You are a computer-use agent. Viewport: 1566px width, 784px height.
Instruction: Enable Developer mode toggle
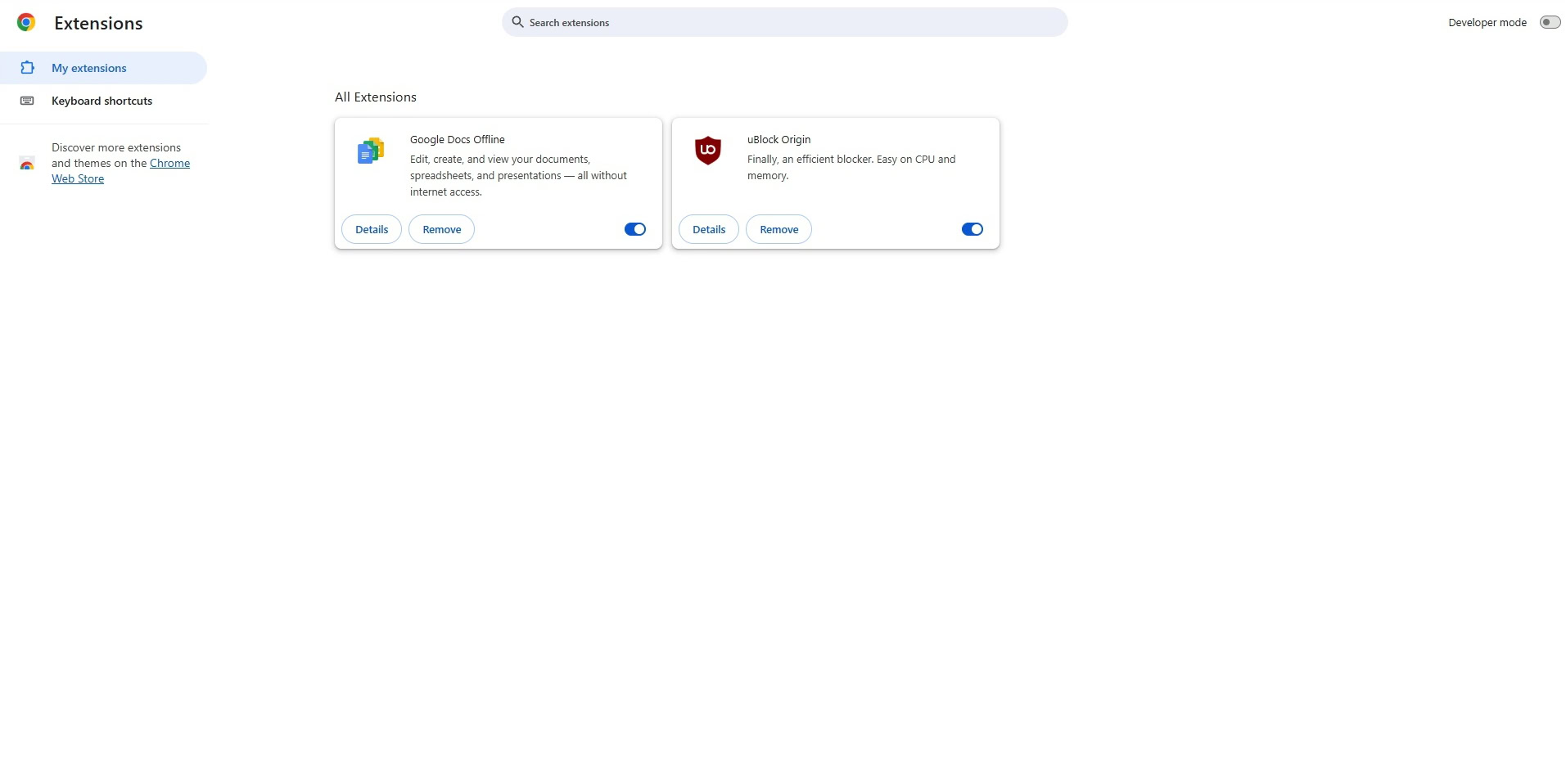click(x=1550, y=22)
